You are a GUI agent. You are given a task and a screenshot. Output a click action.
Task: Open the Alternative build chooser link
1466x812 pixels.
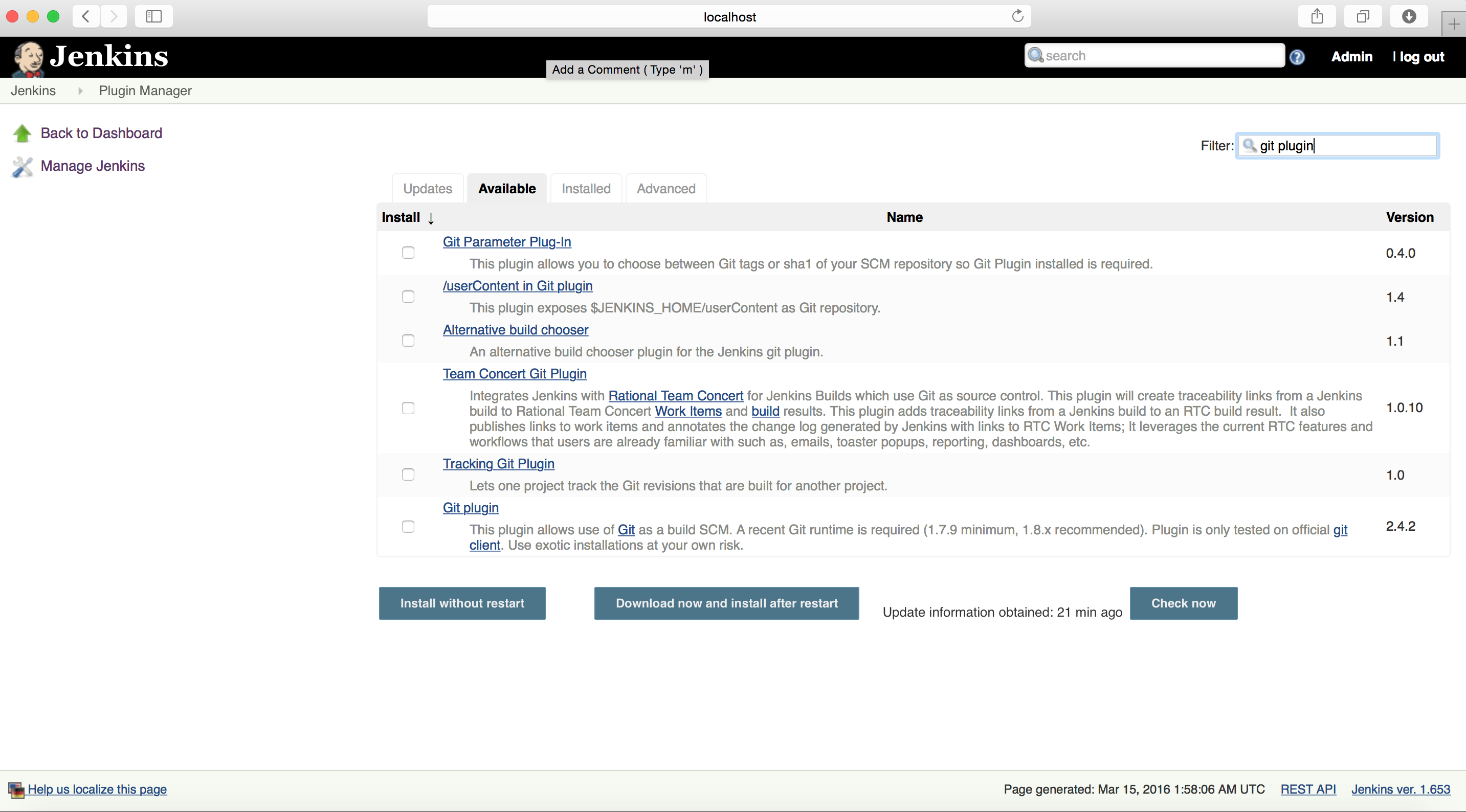tap(516, 330)
